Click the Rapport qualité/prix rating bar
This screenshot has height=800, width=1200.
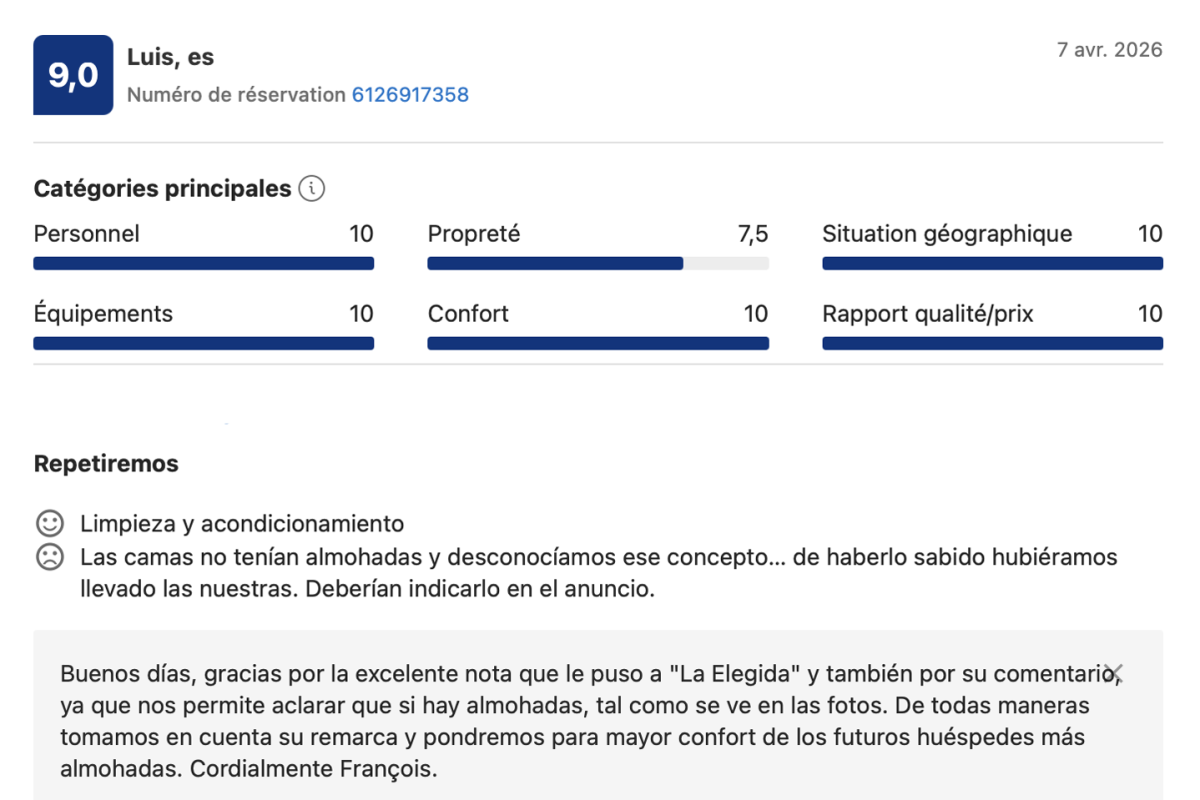[992, 343]
